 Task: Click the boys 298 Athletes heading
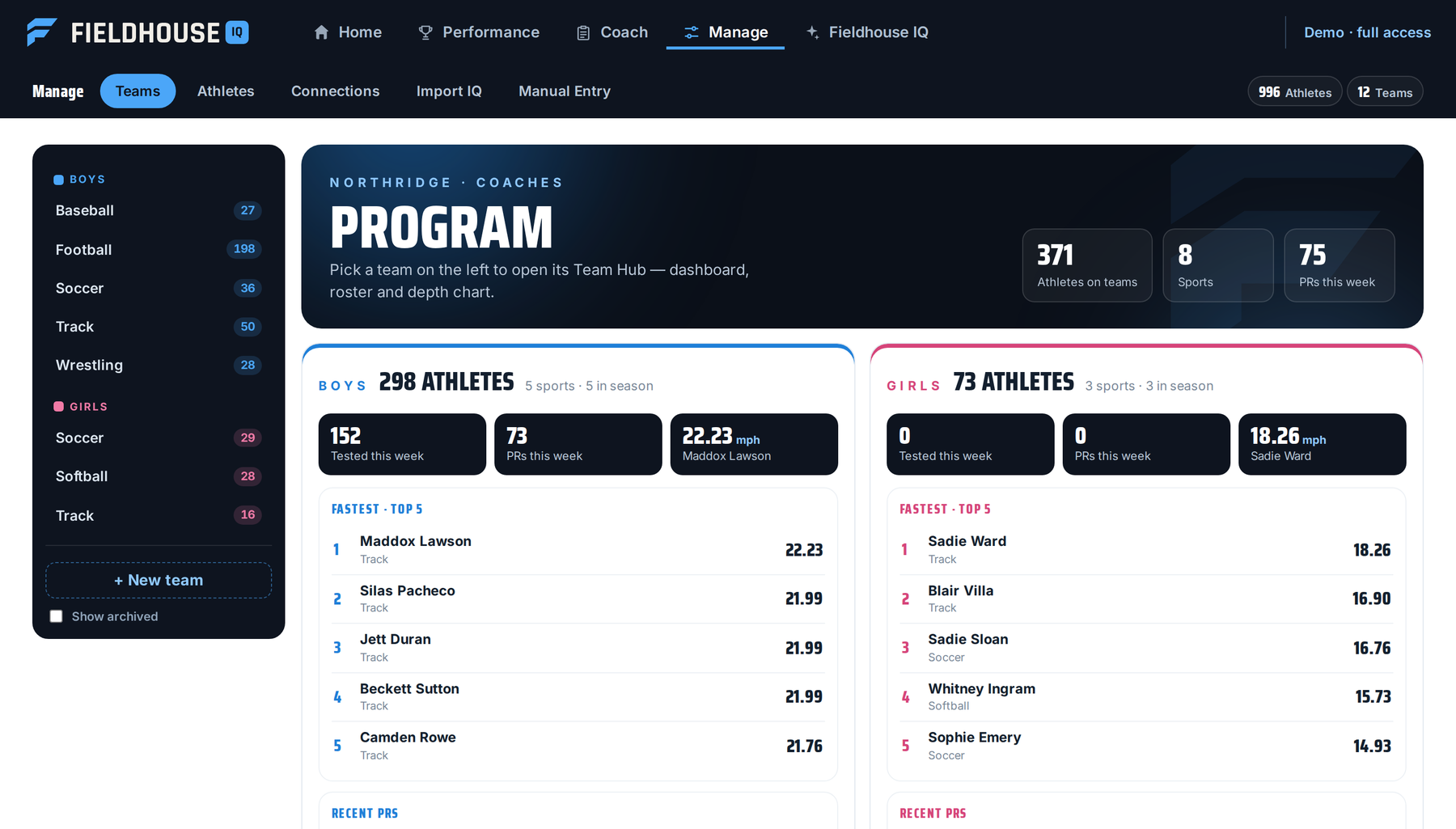[x=447, y=382]
